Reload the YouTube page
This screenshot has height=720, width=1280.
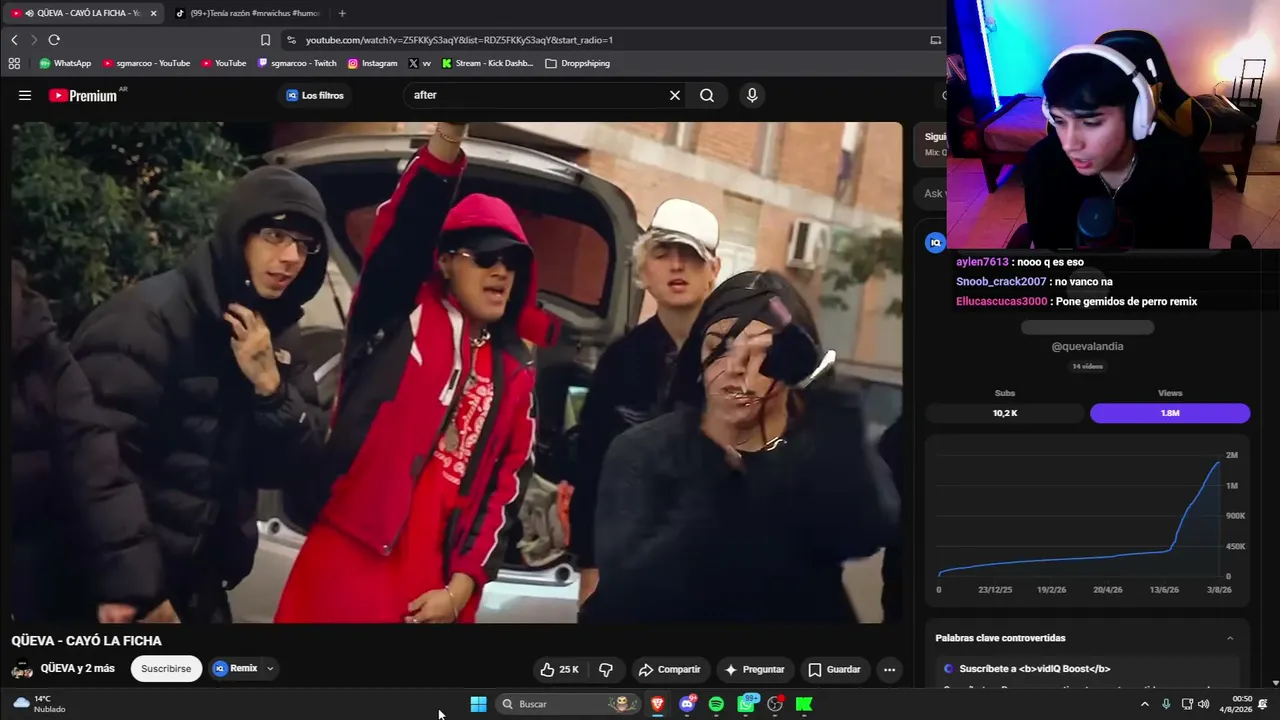point(54,40)
